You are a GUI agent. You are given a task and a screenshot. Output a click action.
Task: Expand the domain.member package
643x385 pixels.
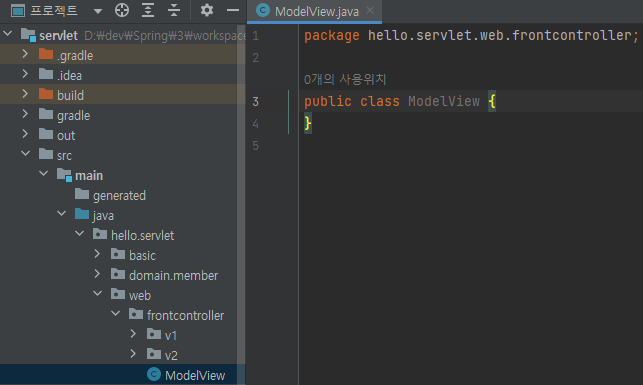[x=97, y=274]
